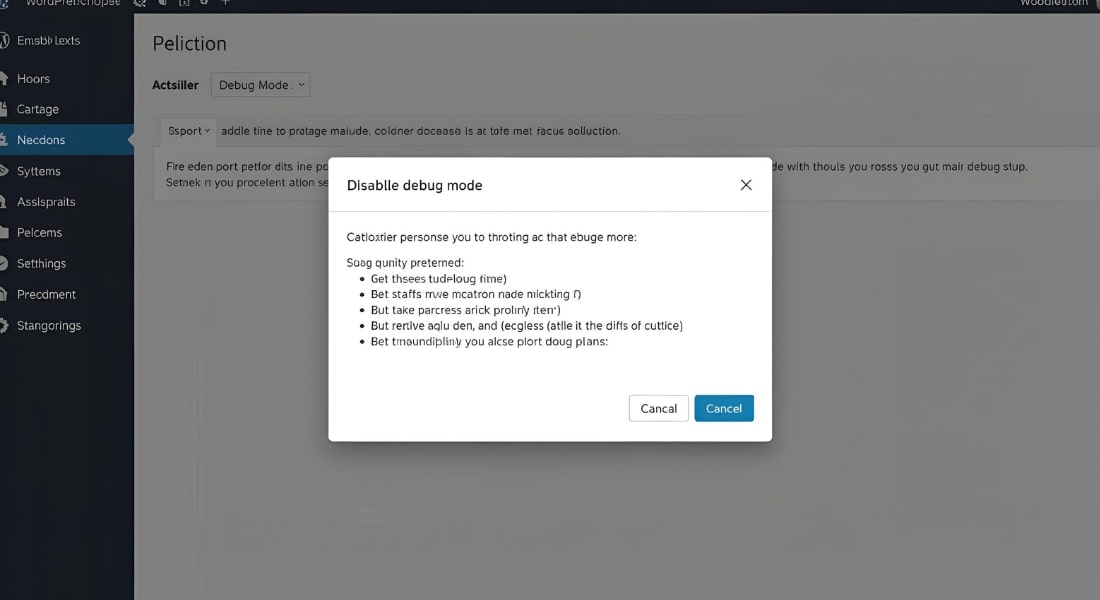Select Necdons in the sidebar menu
The width and height of the screenshot is (1100, 600).
click(x=67, y=140)
